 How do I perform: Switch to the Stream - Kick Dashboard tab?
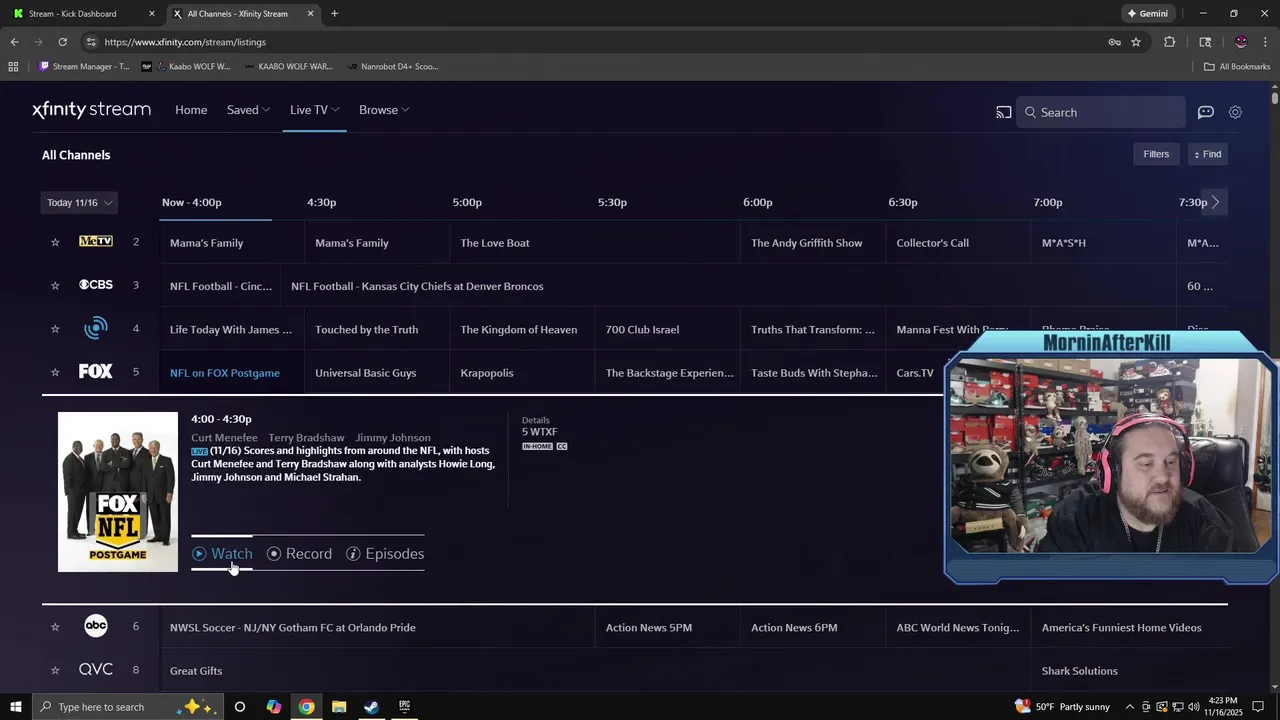point(84,14)
